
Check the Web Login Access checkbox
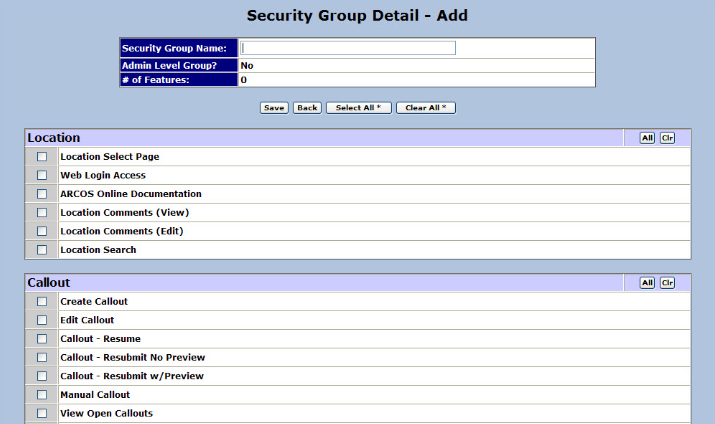(x=42, y=176)
